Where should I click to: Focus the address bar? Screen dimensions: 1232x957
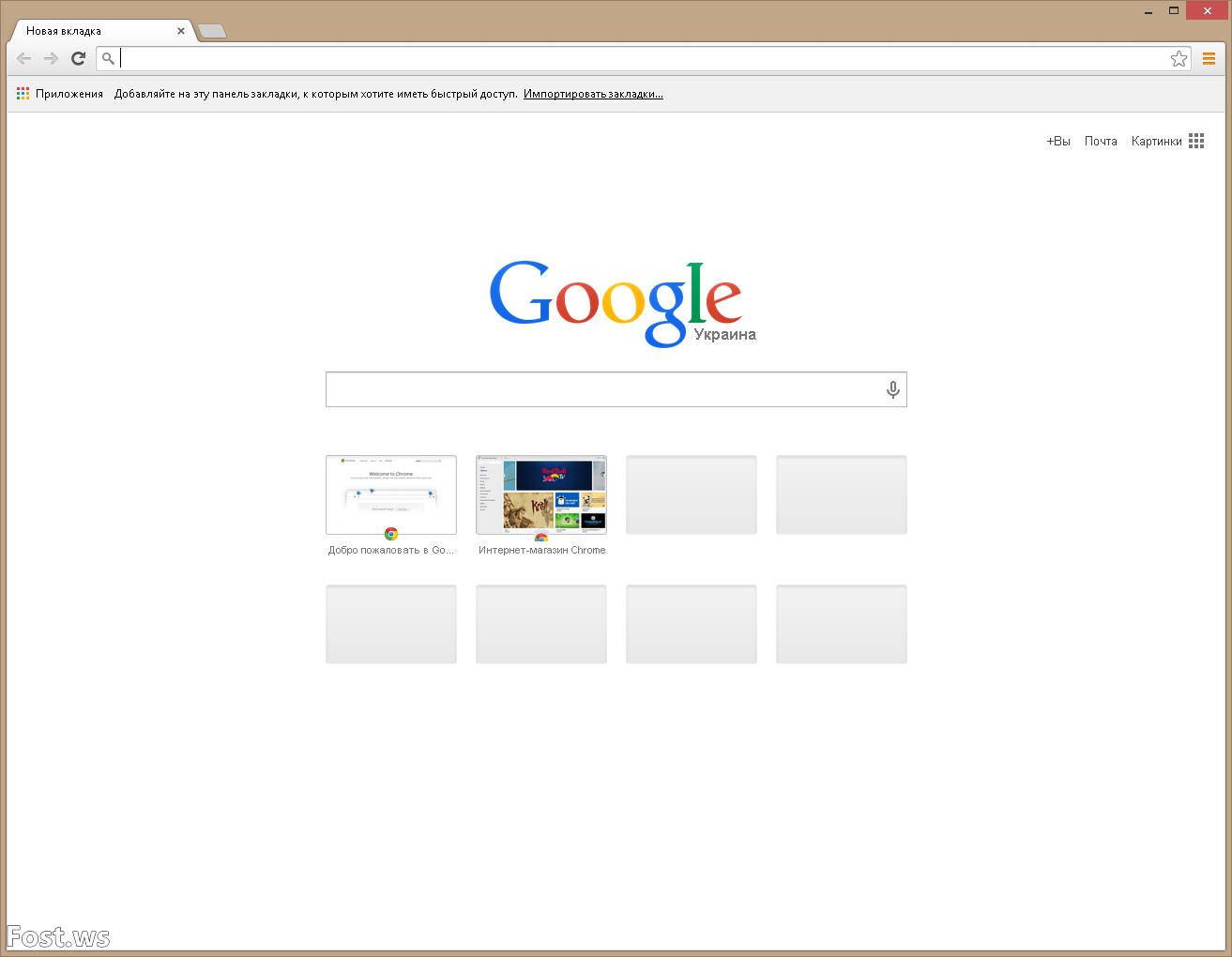click(x=643, y=59)
